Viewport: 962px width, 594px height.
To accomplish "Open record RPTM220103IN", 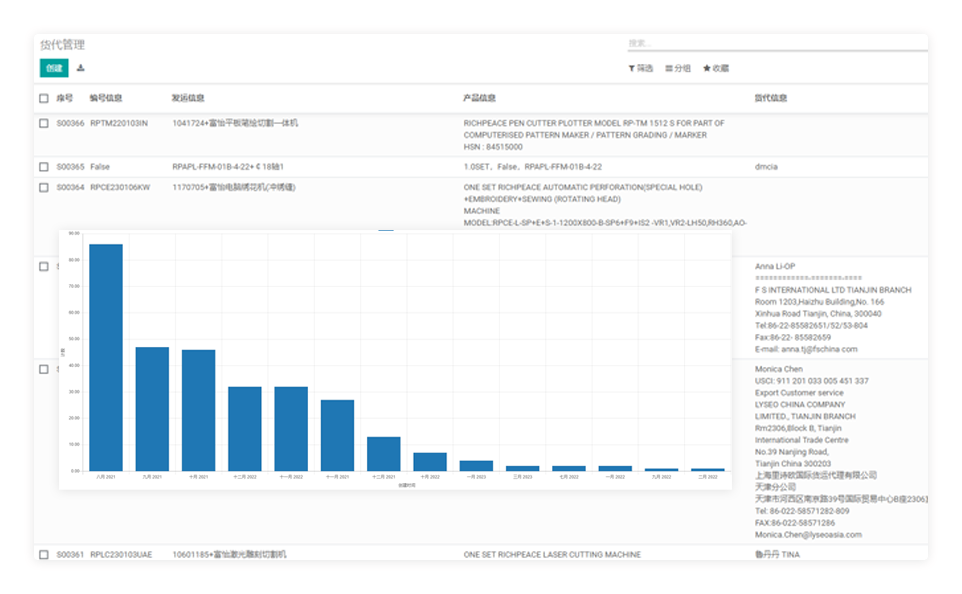I will tap(118, 124).
